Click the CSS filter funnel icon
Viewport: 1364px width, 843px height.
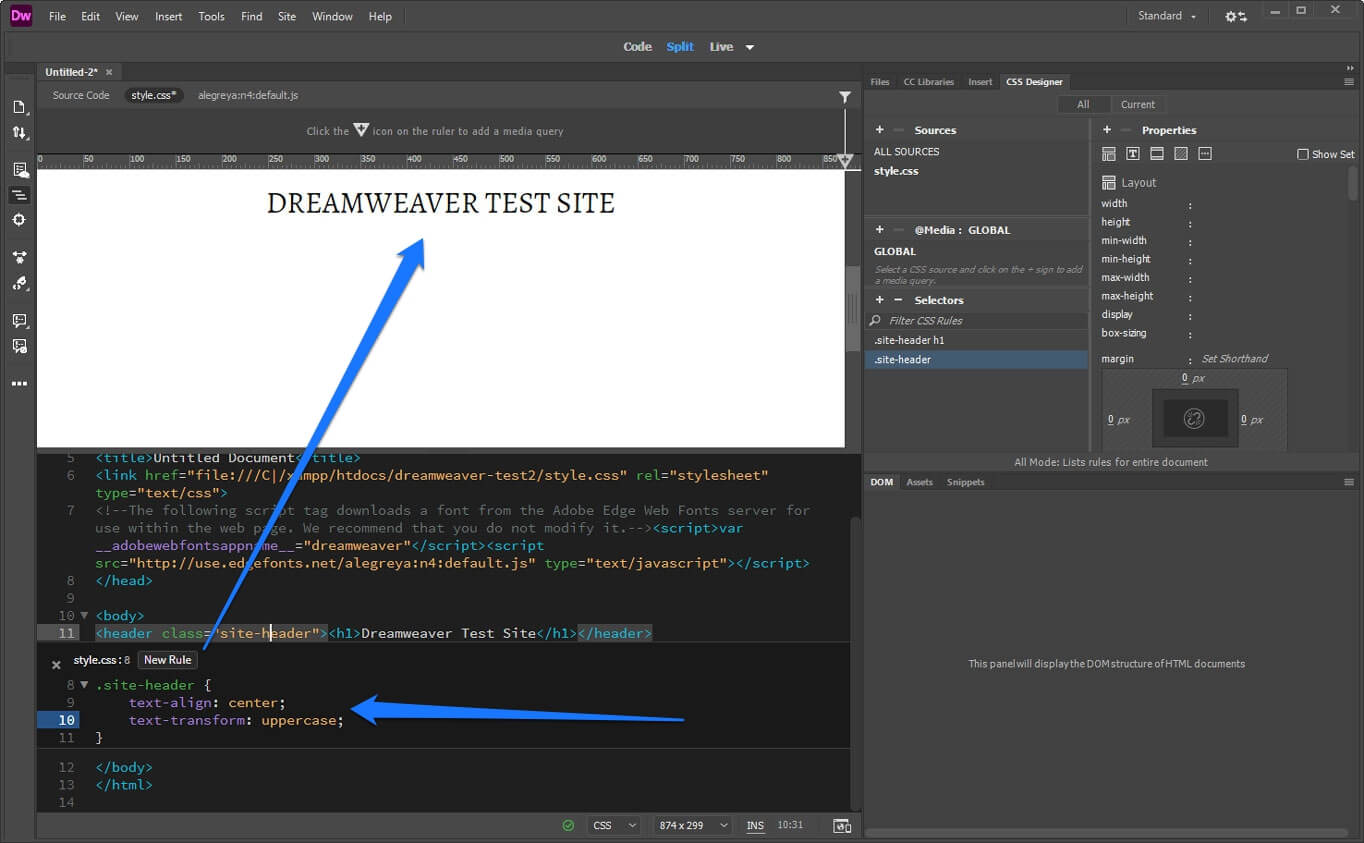[x=845, y=95]
